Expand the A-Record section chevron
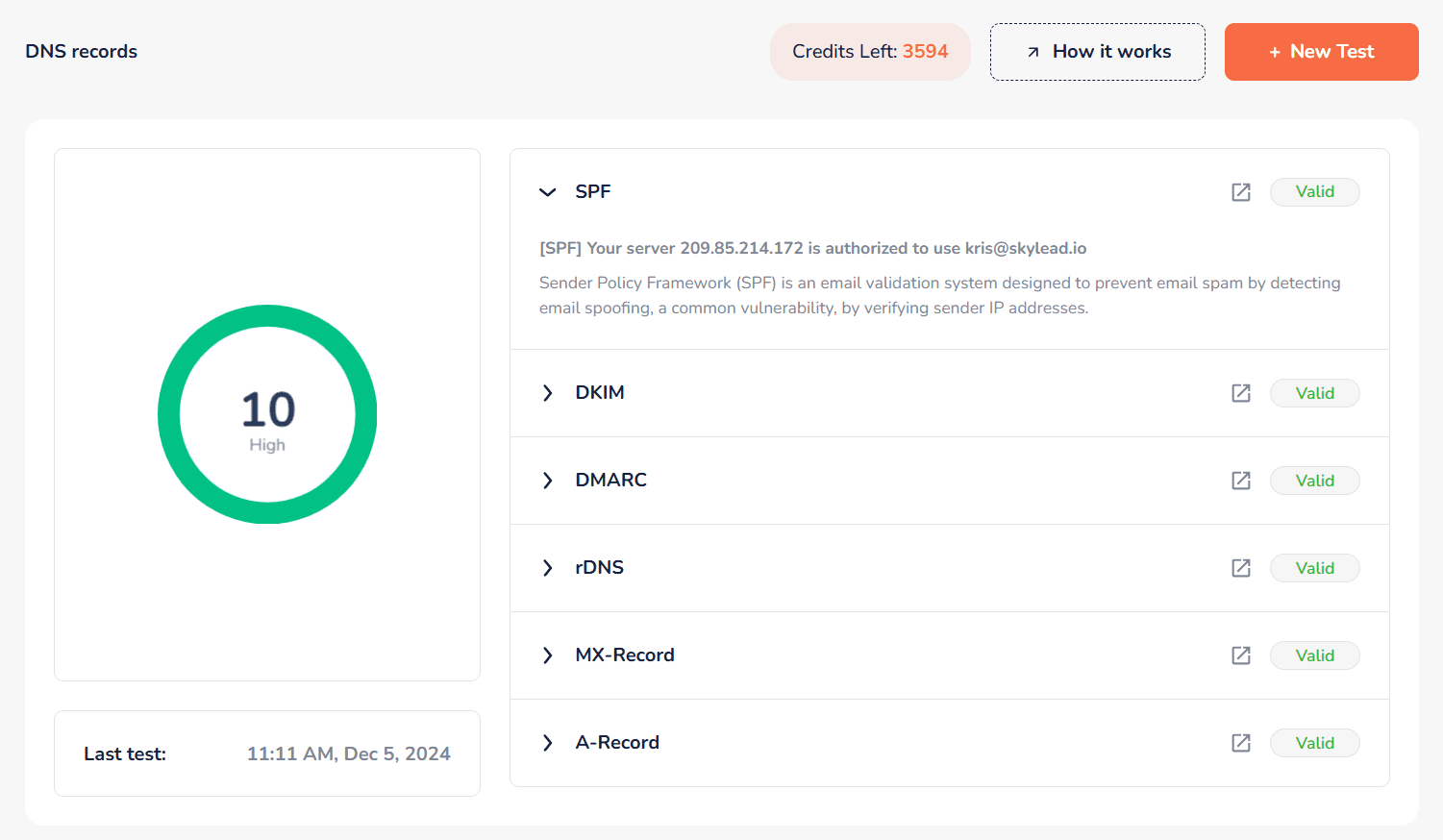Viewport: 1443px width, 840px height. click(x=548, y=743)
